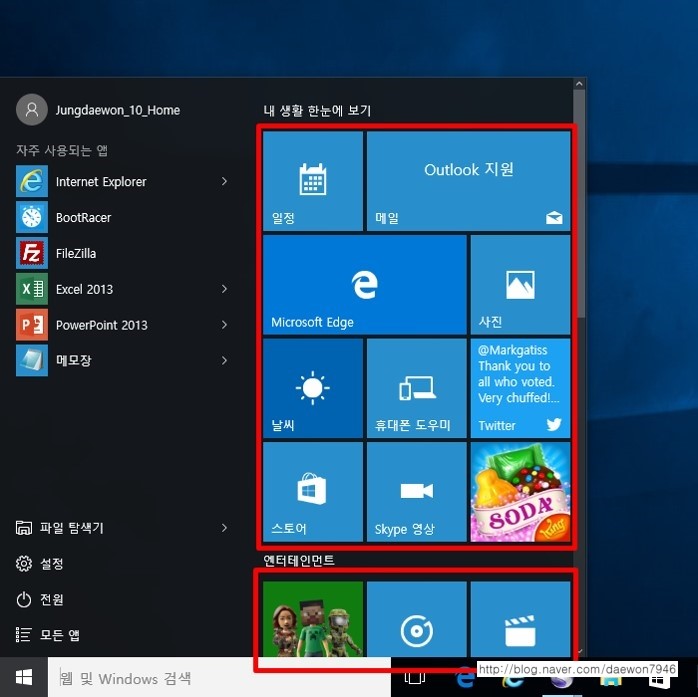Open the 날씨 weather tile

coord(312,388)
